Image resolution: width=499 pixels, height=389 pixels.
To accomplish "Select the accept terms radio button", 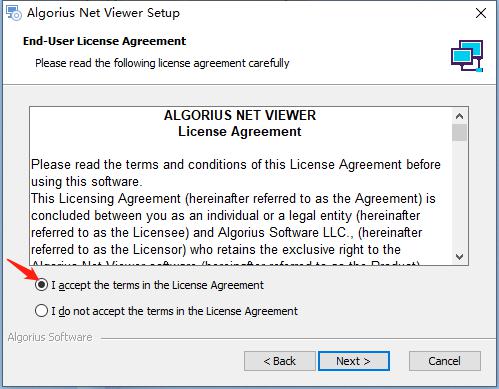I will [41, 285].
